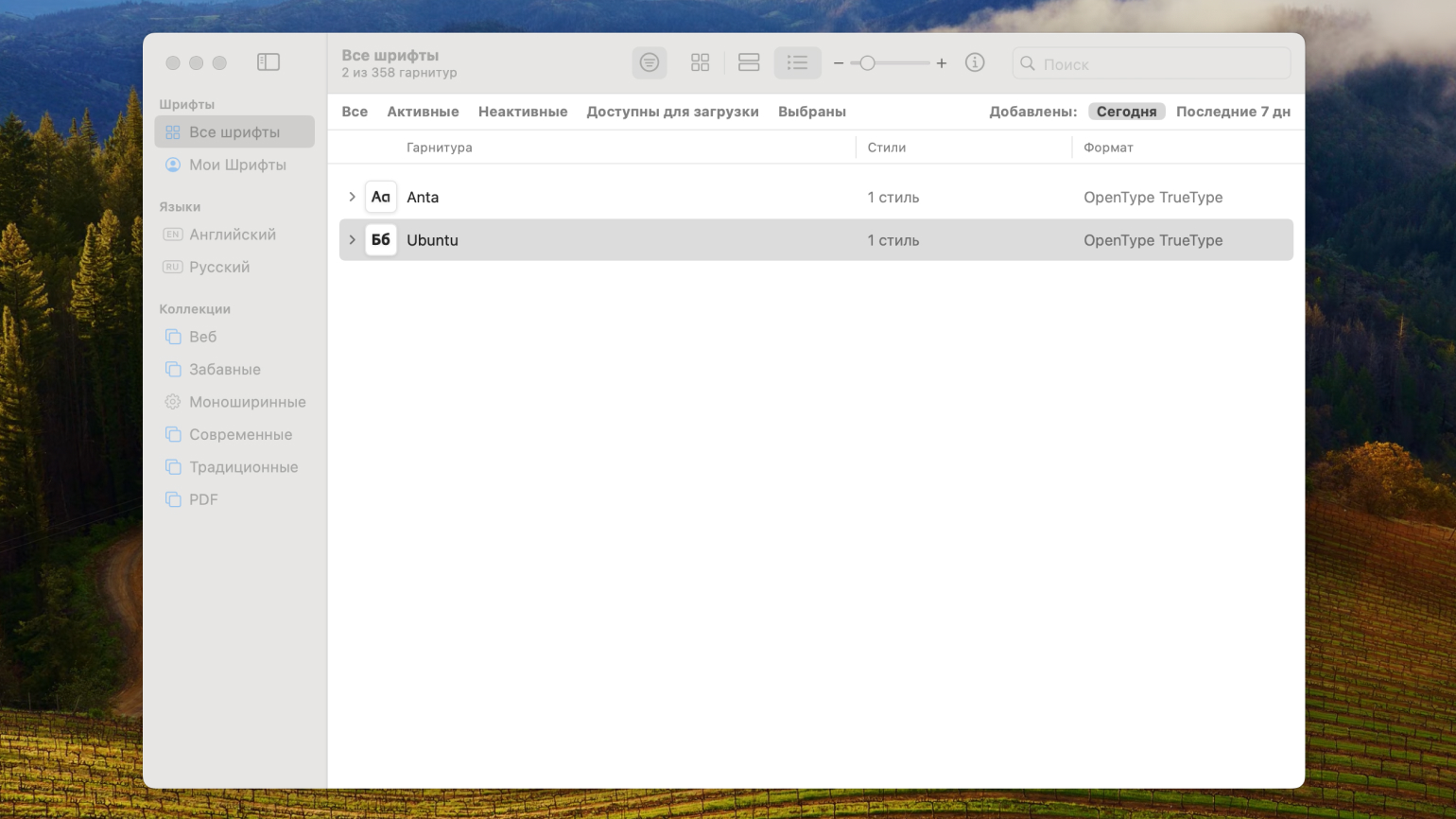Switch to grid view layout
The image size is (1456, 819).
point(700,62)
